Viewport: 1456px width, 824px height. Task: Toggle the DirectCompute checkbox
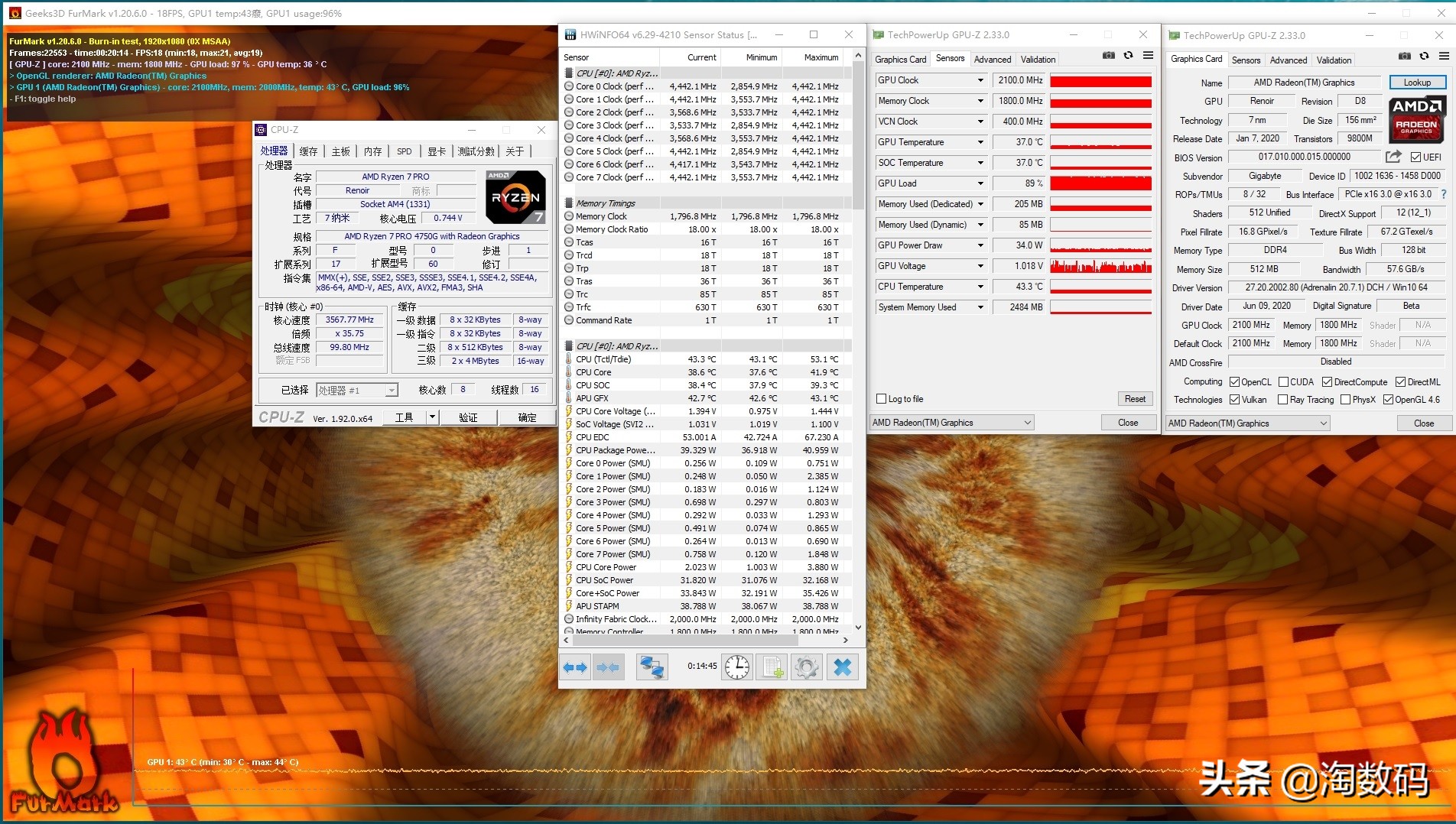[x=1327, y=382]
